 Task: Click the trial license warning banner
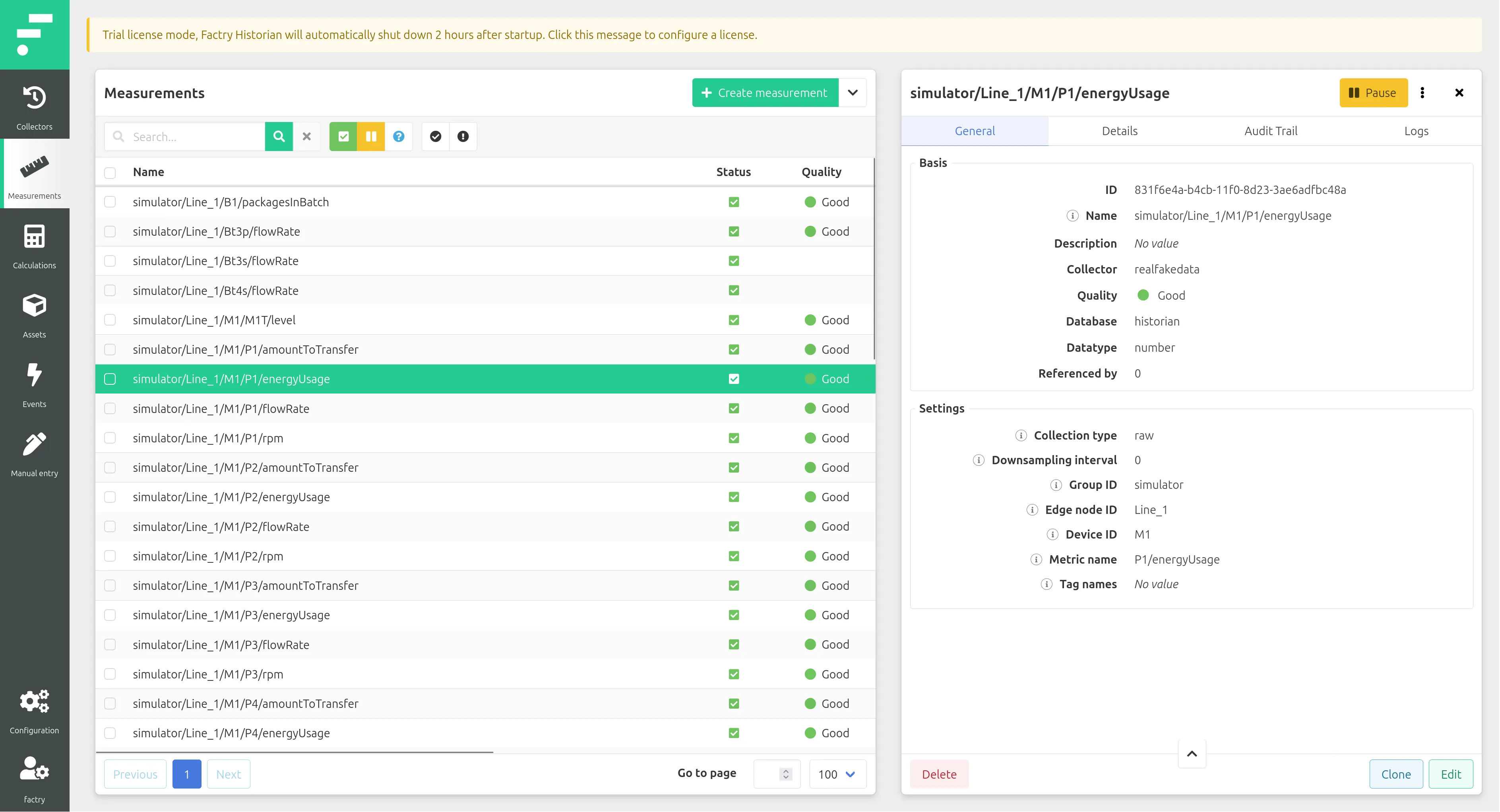[x=784, y=35]
